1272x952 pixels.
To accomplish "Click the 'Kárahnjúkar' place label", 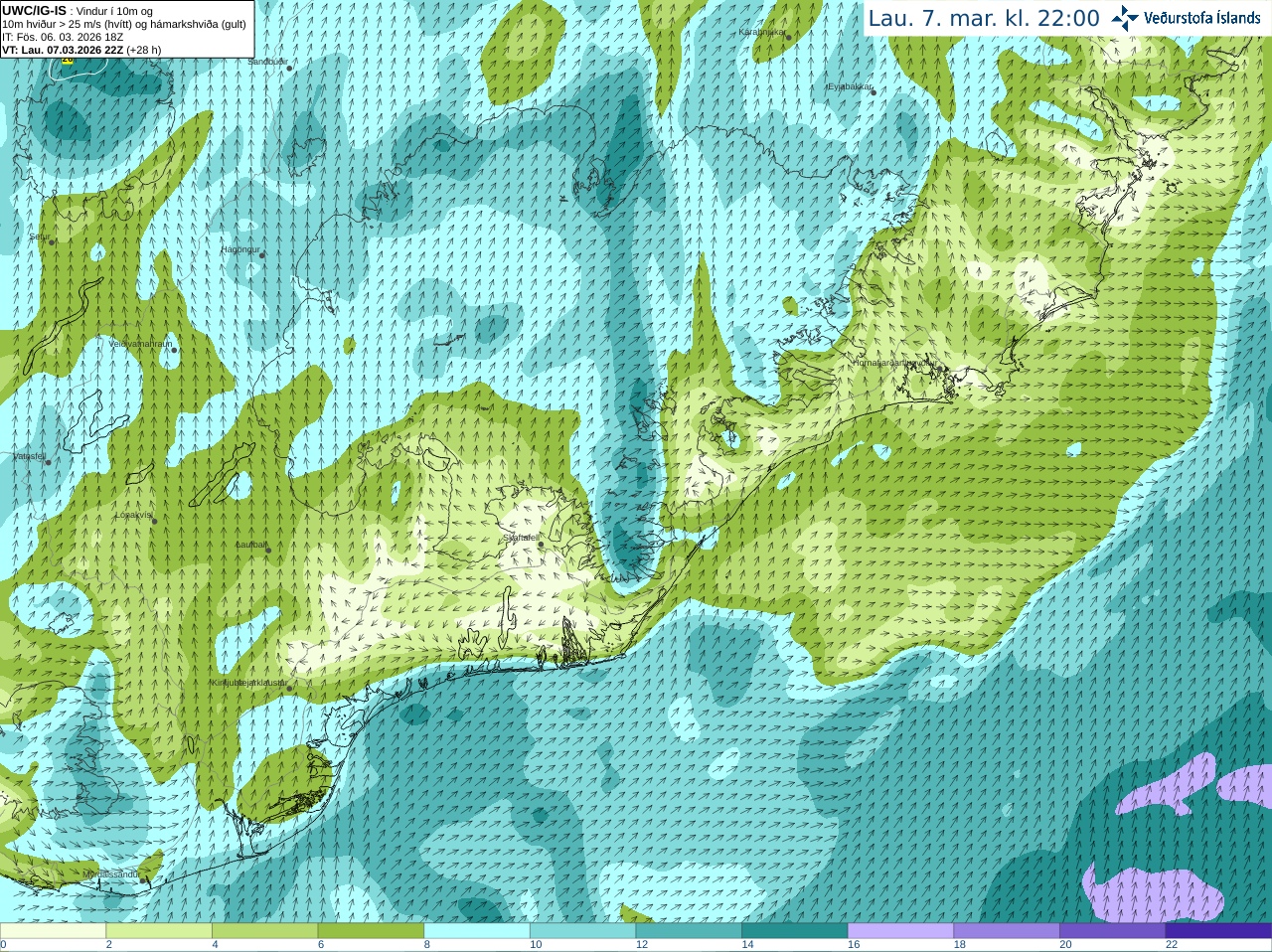I will (763, 32).
